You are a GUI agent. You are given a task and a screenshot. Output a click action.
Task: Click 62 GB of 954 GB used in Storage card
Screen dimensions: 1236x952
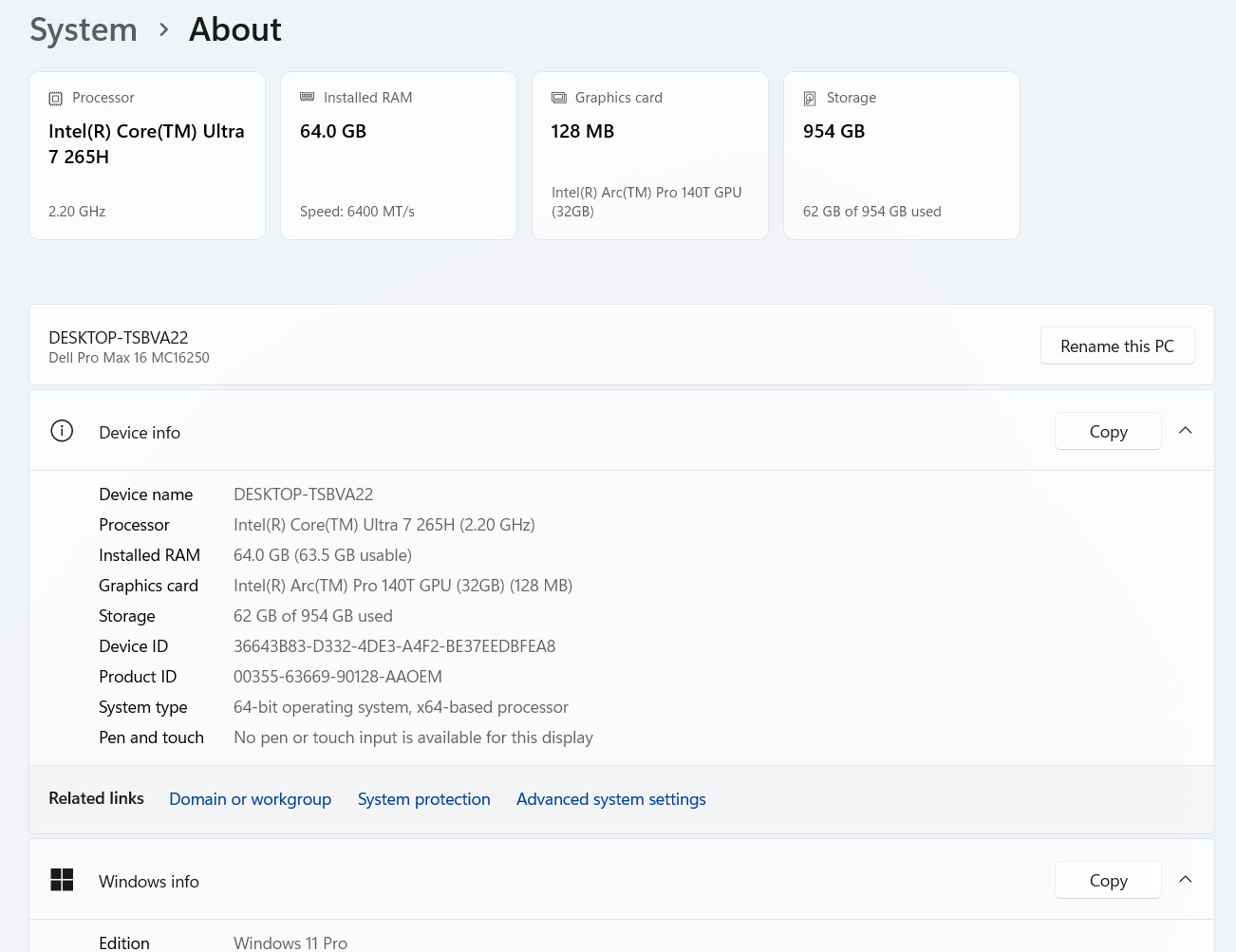pos(872,212)
